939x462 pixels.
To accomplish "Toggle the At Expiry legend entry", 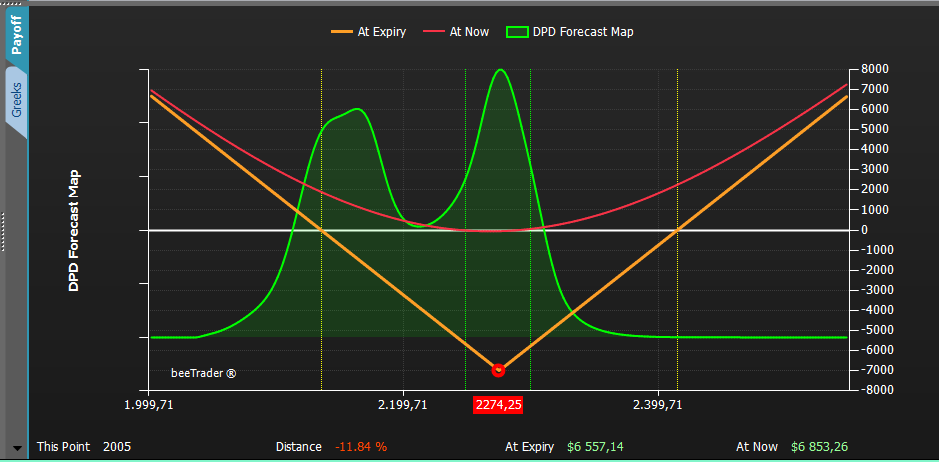I will point(368,32).
